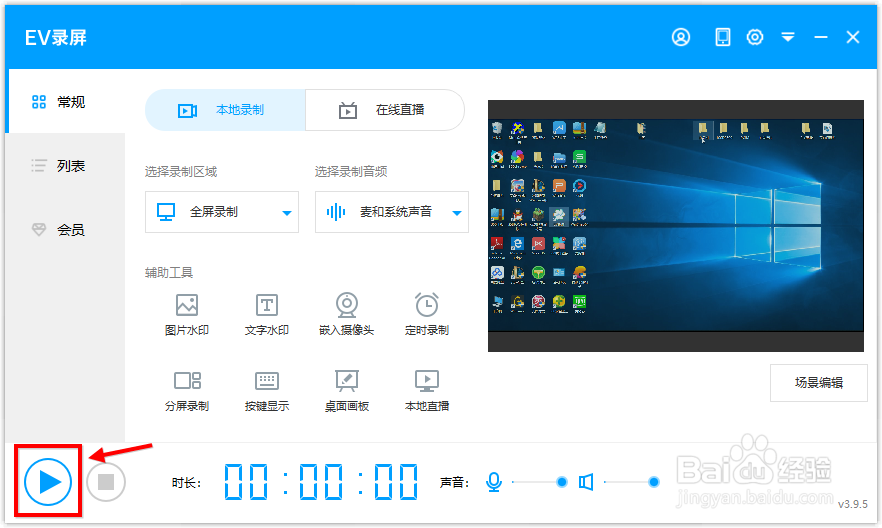Expand the 全屏录制 region dropdown
This screenshot has width=882, height=528.
pos(222,212)
